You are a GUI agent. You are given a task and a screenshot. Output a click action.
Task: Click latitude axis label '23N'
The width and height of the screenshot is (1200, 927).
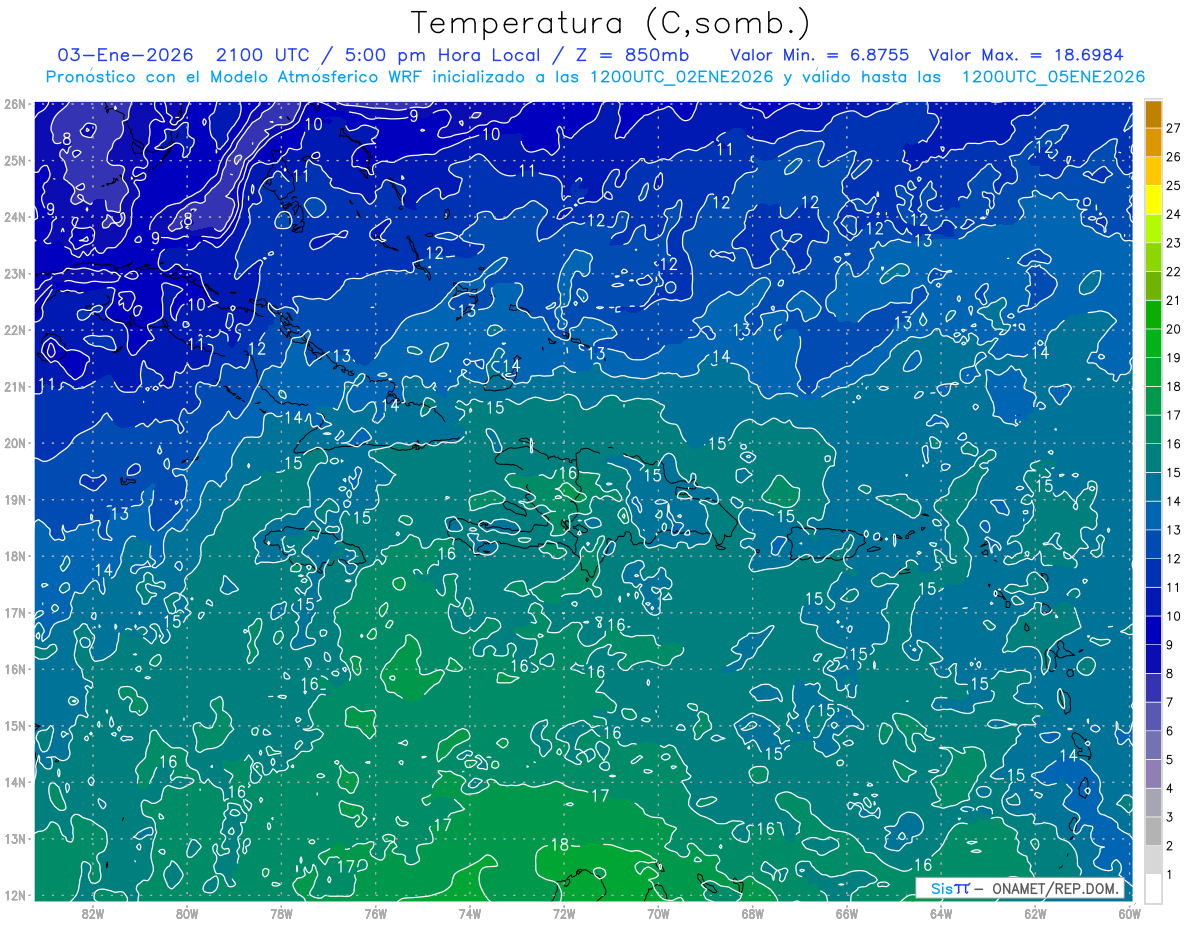click(x=14, y=273)
